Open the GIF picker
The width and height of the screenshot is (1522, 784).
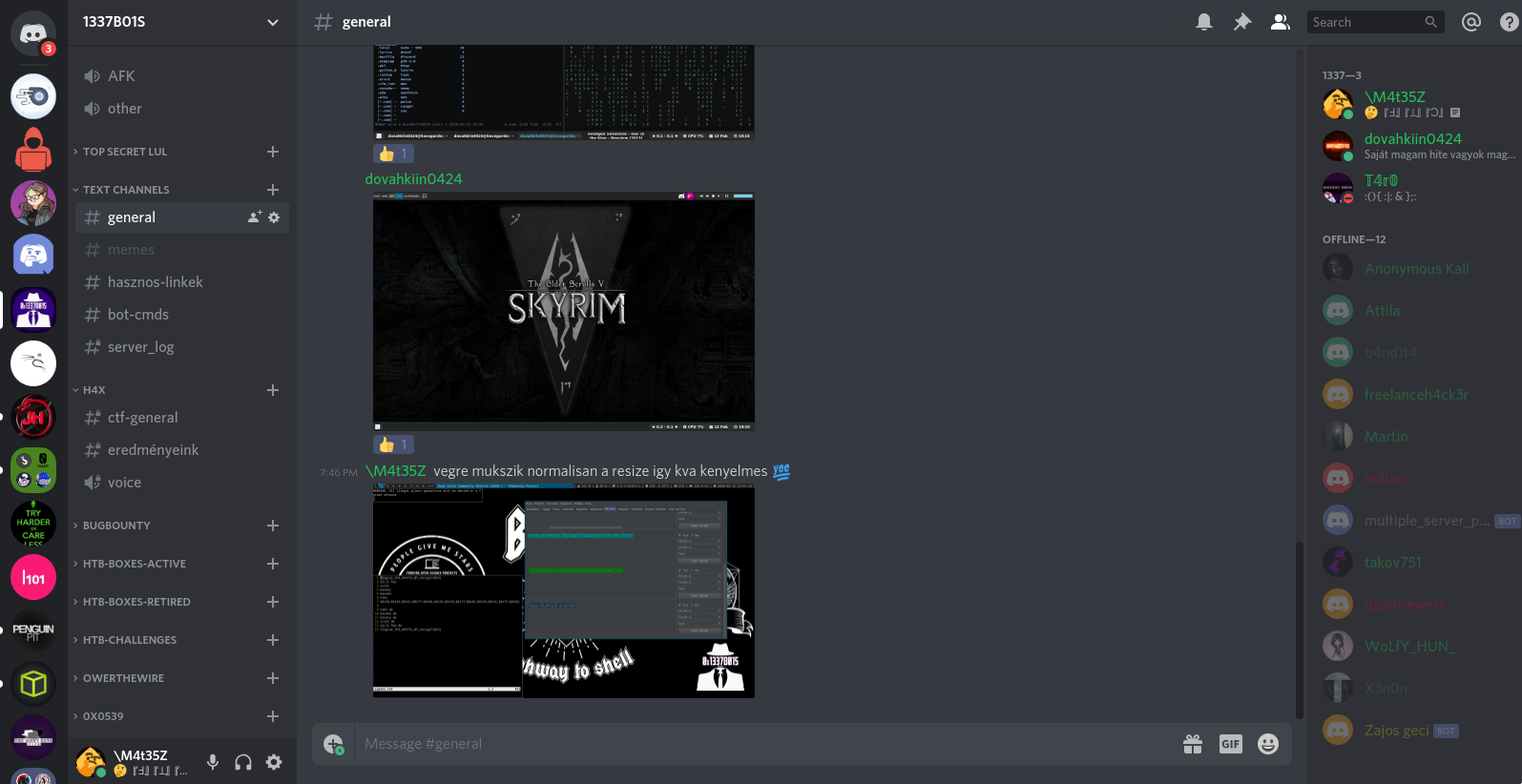tap(1231, 744)
